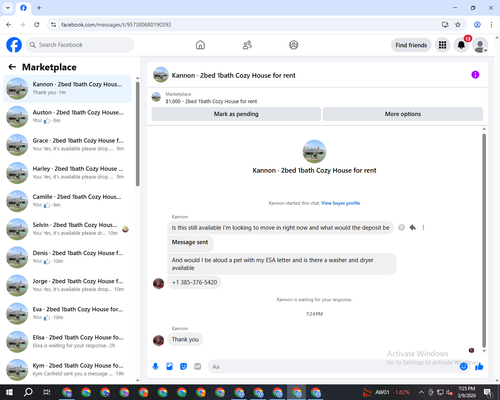Click the Facebook browser tab
The width and height of the screenshot is (500, 400).
point(23,8)
